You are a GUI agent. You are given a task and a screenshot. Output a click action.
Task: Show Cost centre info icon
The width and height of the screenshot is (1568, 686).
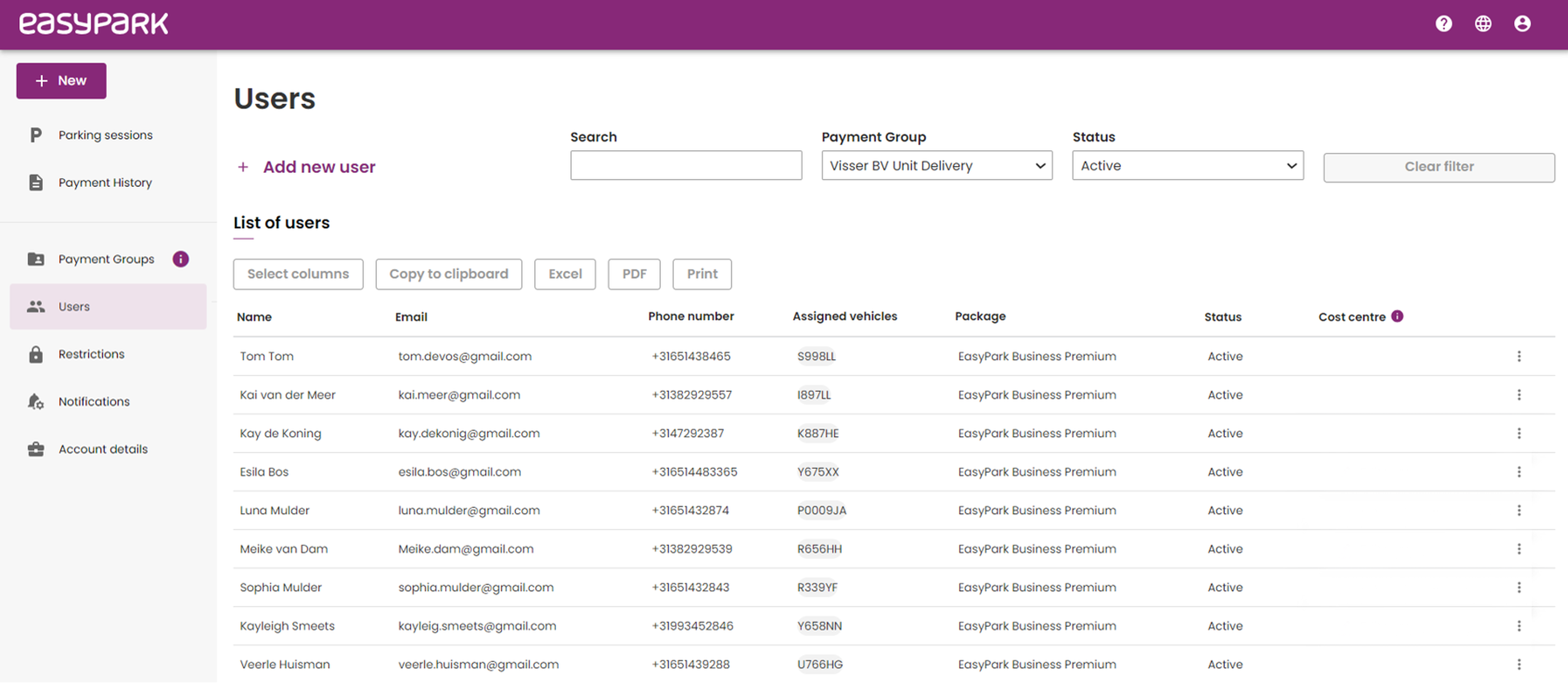tap(1398, 315)
